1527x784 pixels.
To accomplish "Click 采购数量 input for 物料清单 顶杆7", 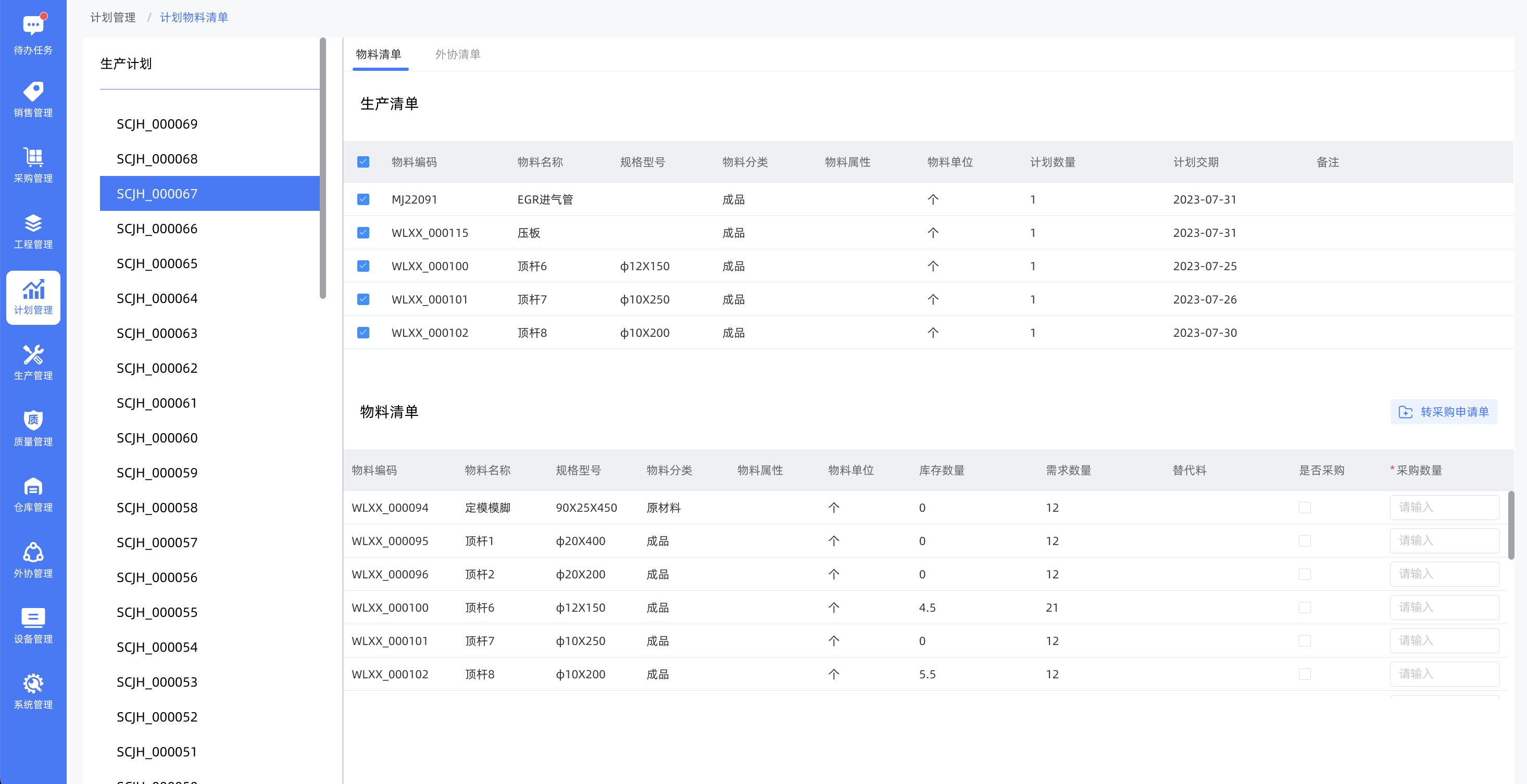I will (1445, 641).
